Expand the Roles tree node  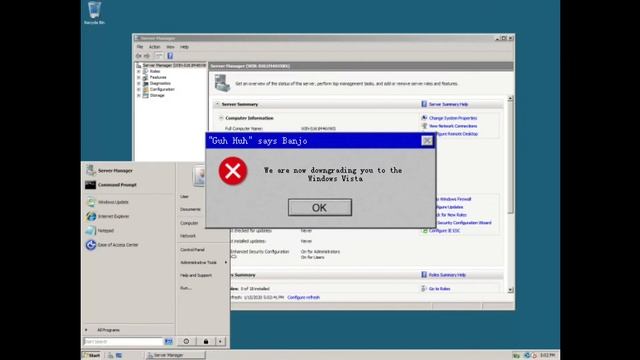[x=139, y=71]
